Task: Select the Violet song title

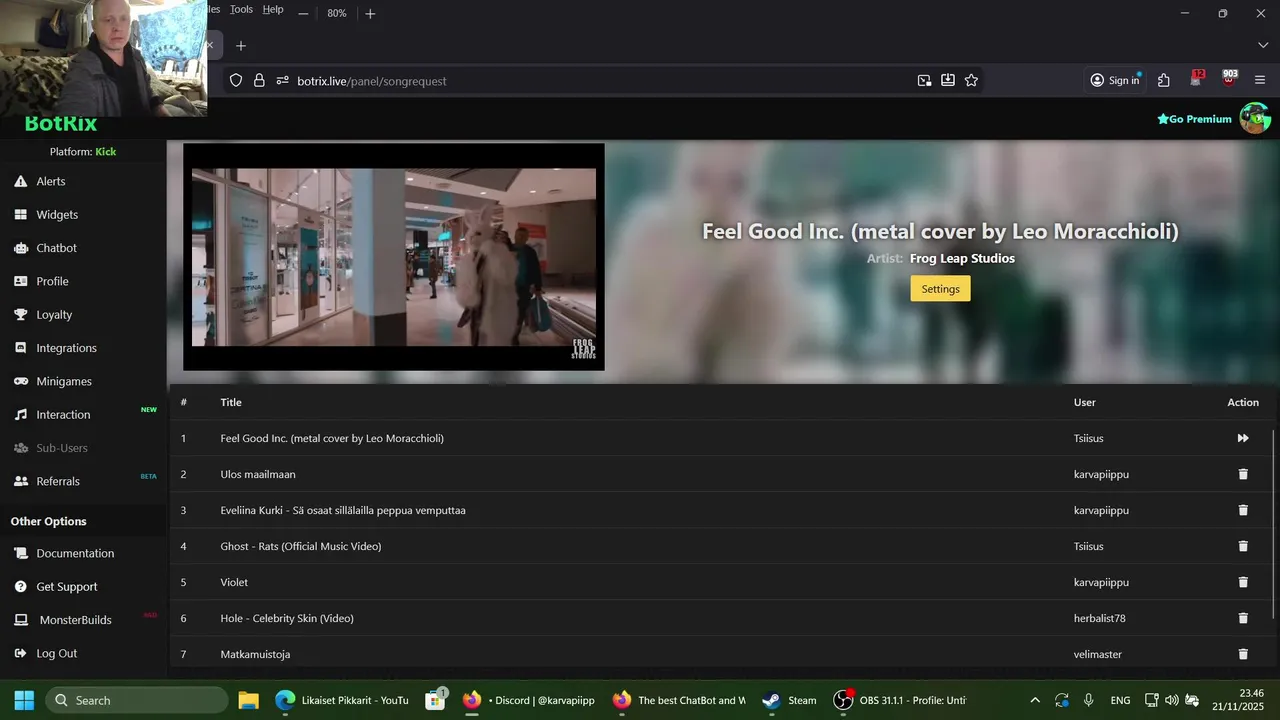Action: tap(234, 582)
